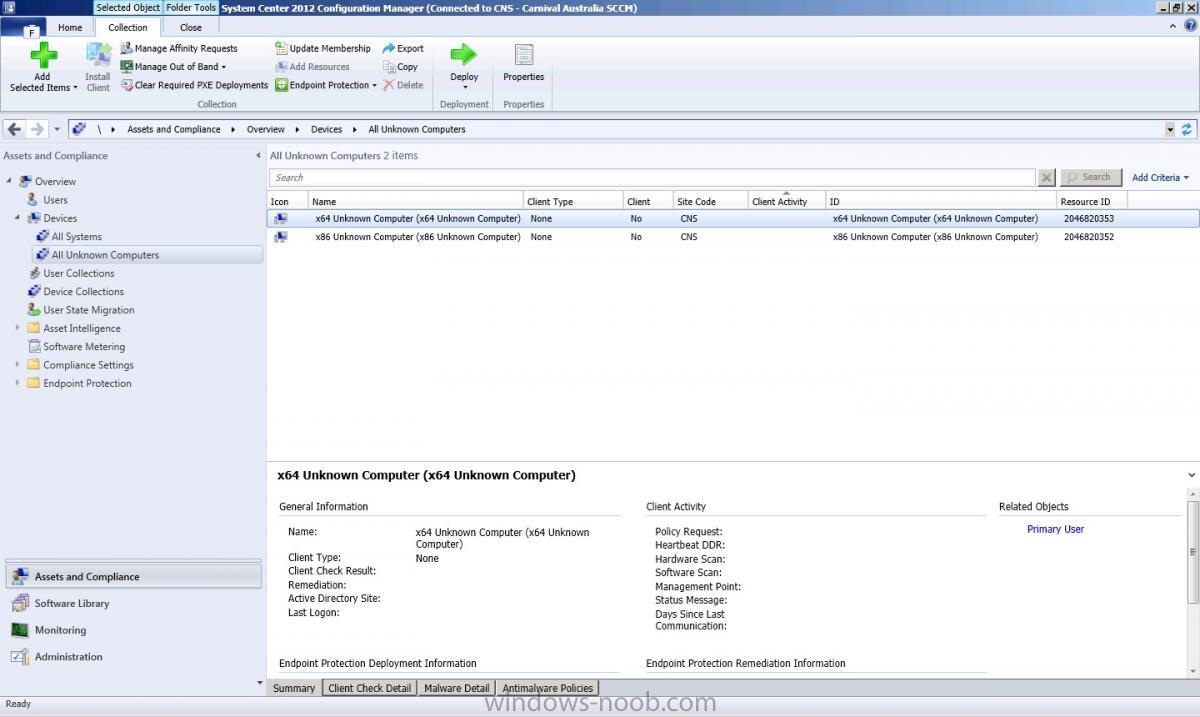The height and width of the screenshot is (717, 1200).
Task: Open the Antimalware Policies tab
Action: coord(548,688)
